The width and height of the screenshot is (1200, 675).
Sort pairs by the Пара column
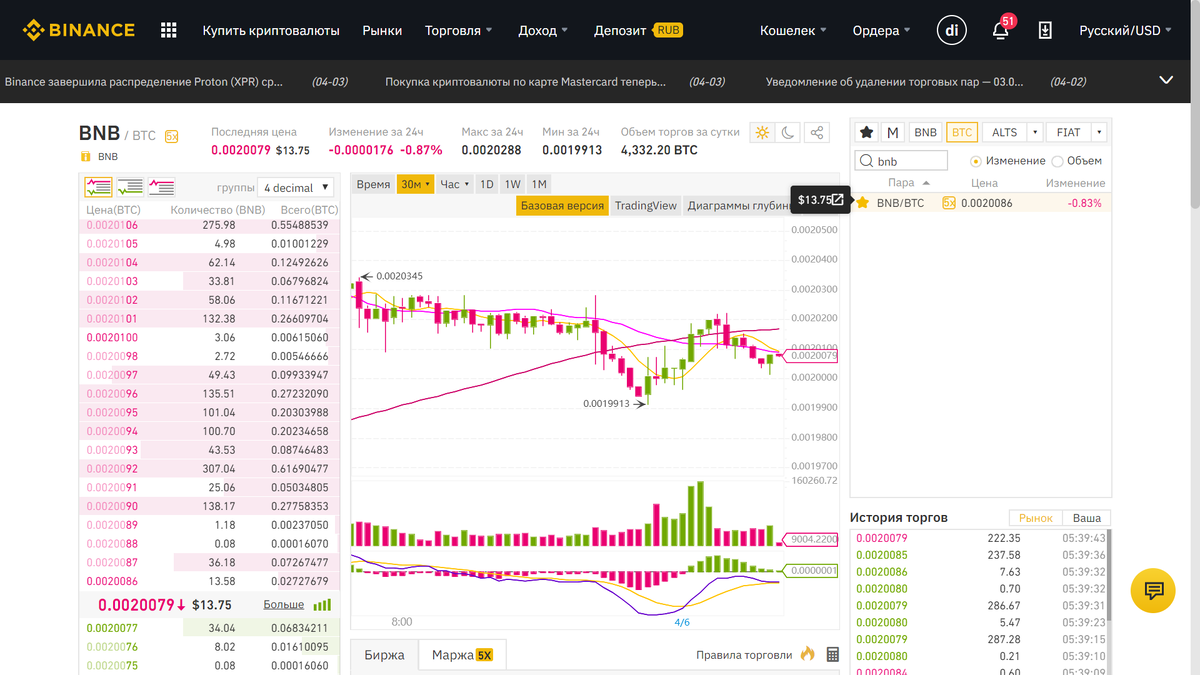908,183
